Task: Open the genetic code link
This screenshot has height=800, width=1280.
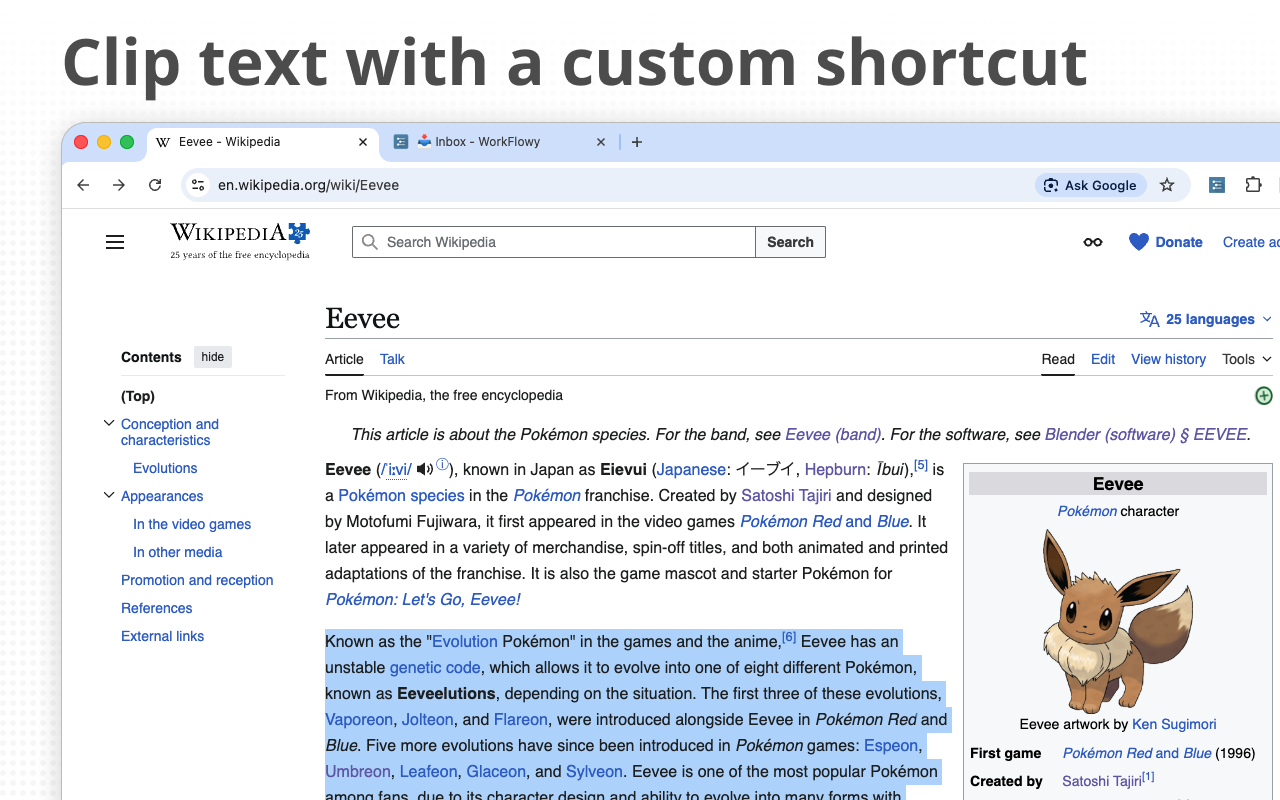Action: [x=435, y=667]
